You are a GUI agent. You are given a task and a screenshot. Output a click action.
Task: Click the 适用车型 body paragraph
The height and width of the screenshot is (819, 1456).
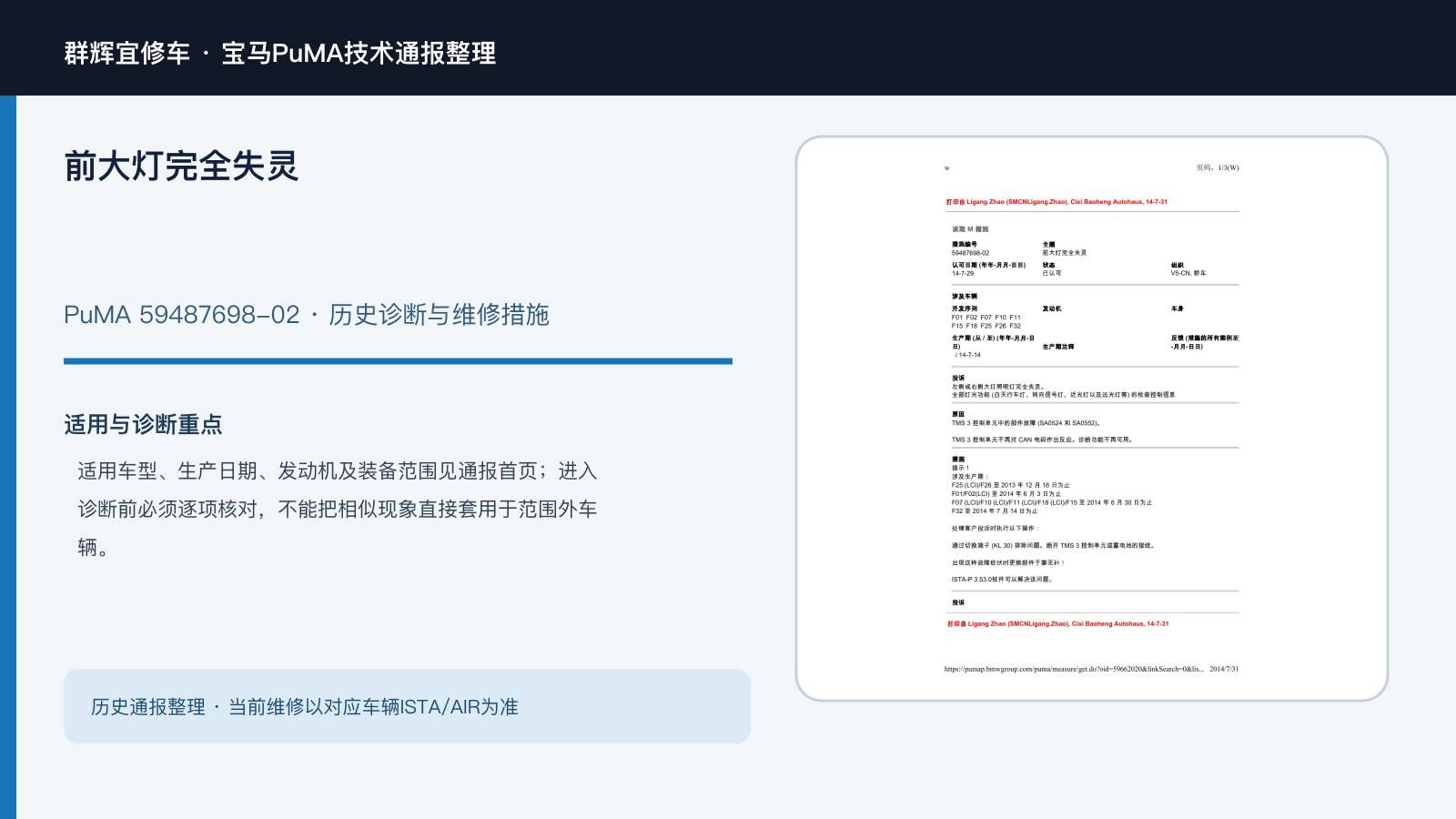pyautogui.click(x=337, y=509)
